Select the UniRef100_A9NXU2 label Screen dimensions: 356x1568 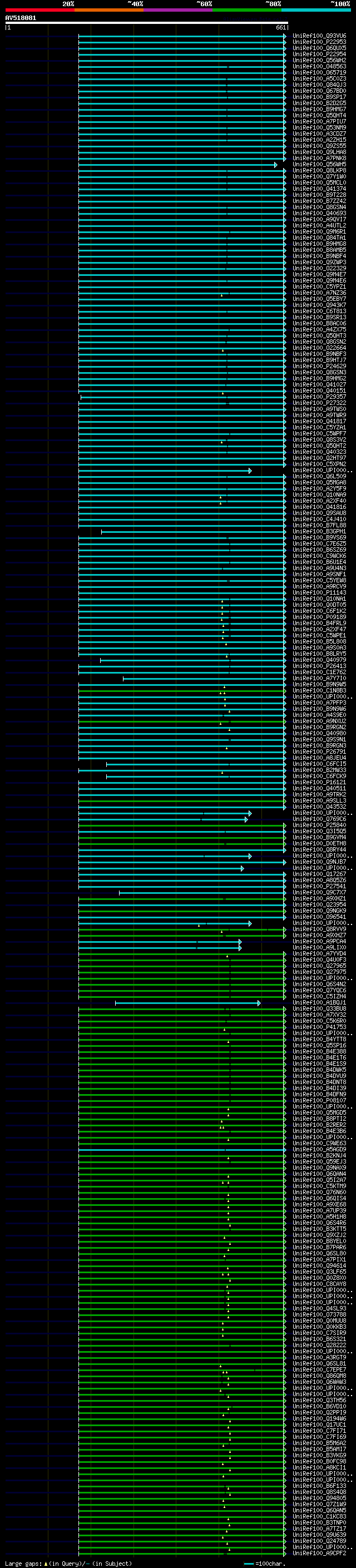coord(319,721)
